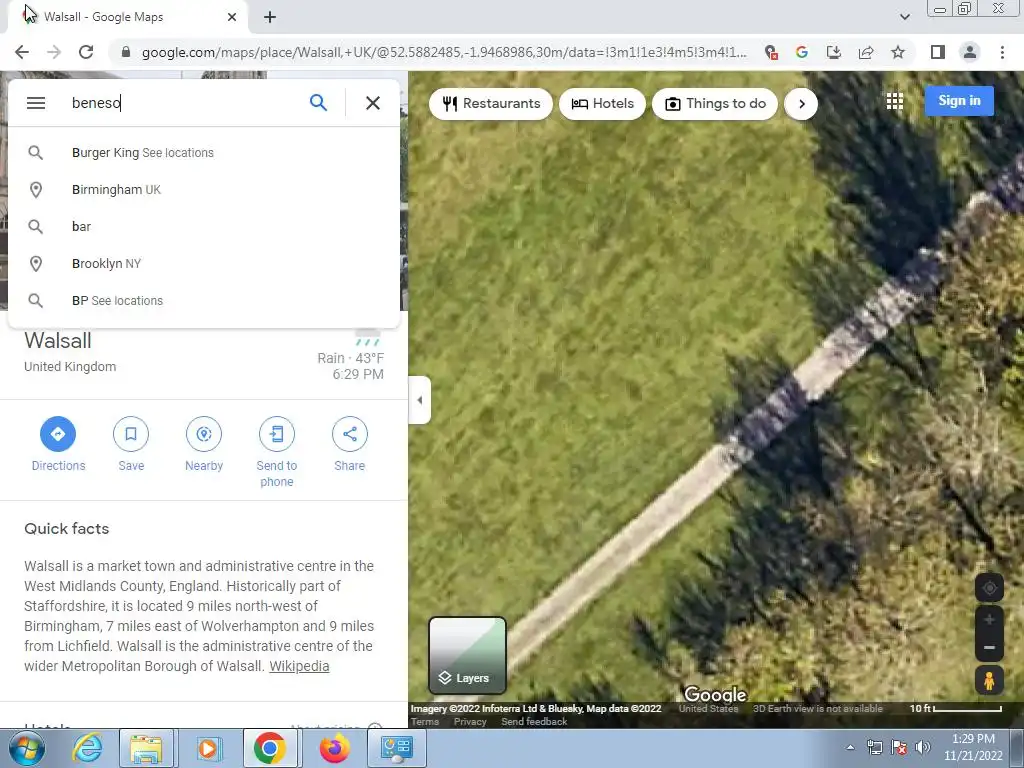This screenshot has width=1024, height=768.
Task: Click the Directions icon for Walsall
Action: point(58,434)
